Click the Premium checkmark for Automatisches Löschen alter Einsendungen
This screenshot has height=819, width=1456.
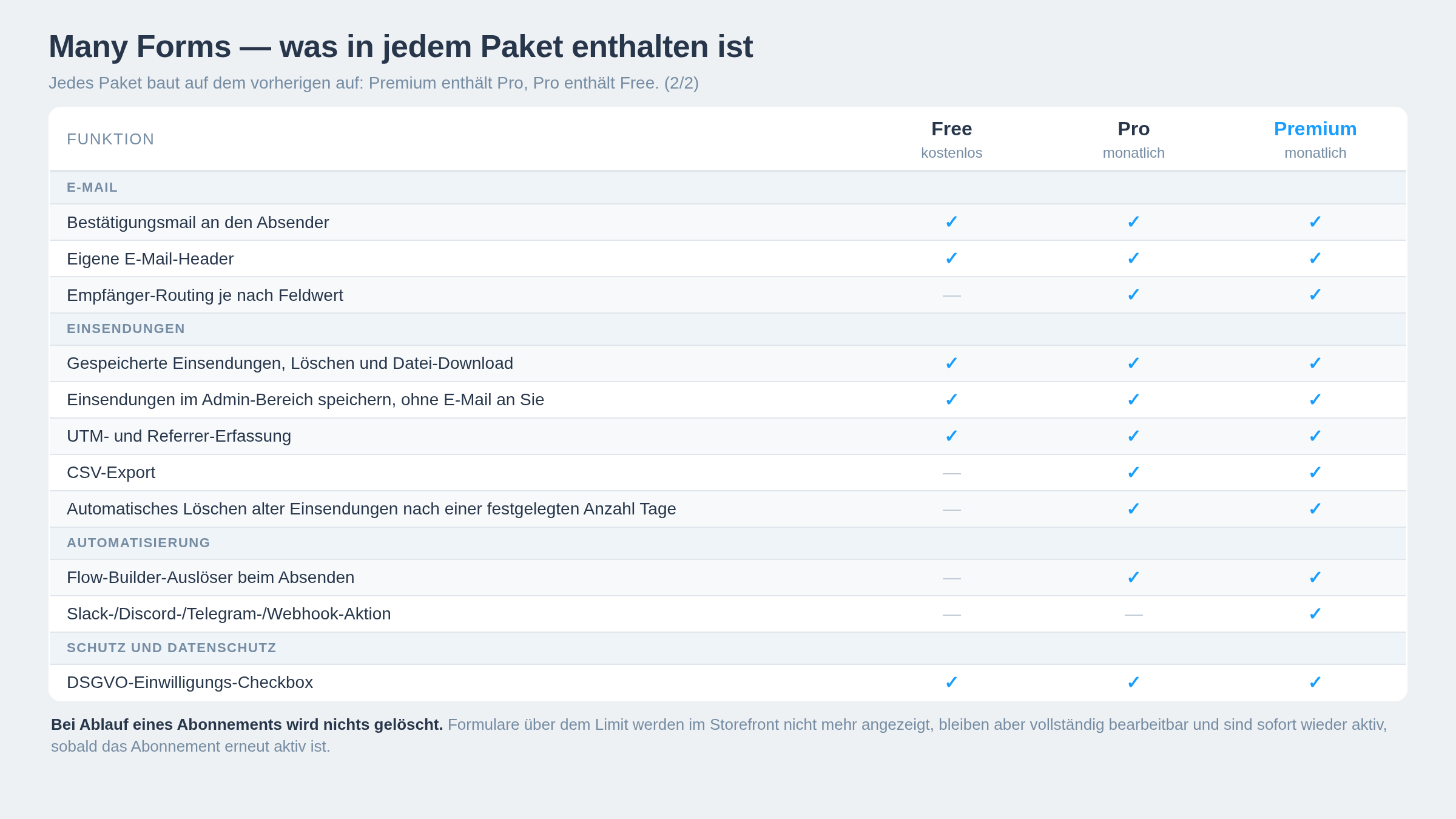click(x=1315, y=509)
